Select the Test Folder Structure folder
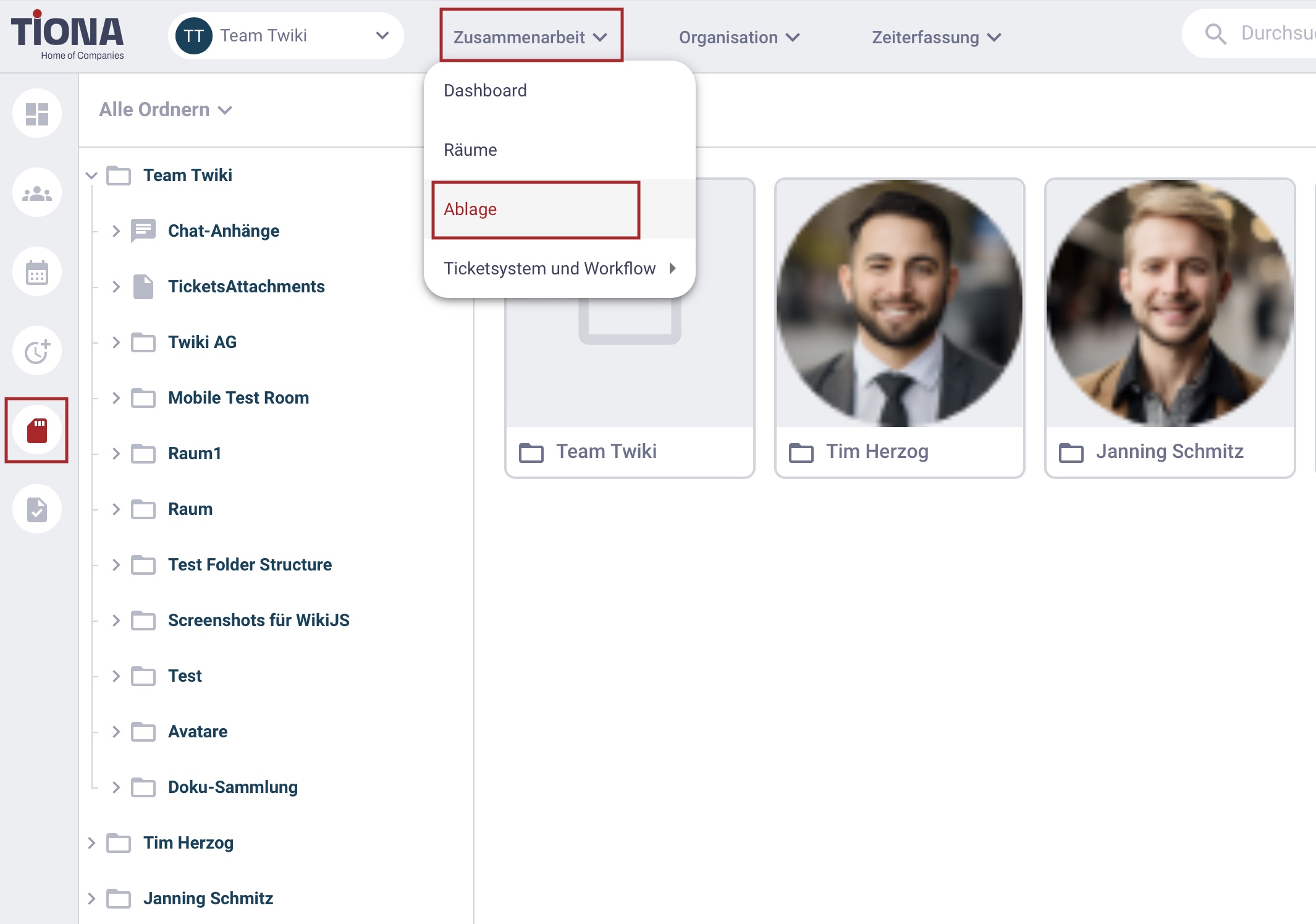The image size is (1316, 924). coord(250,565)
